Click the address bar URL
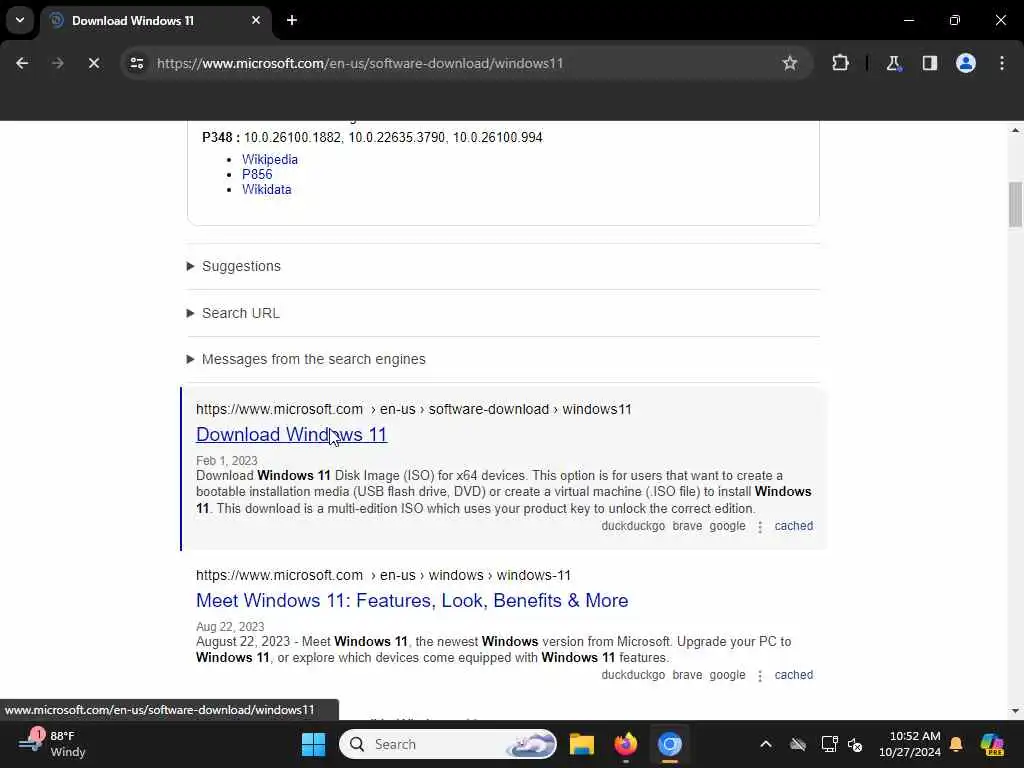 pyautogui.click(x=360, y=63)
